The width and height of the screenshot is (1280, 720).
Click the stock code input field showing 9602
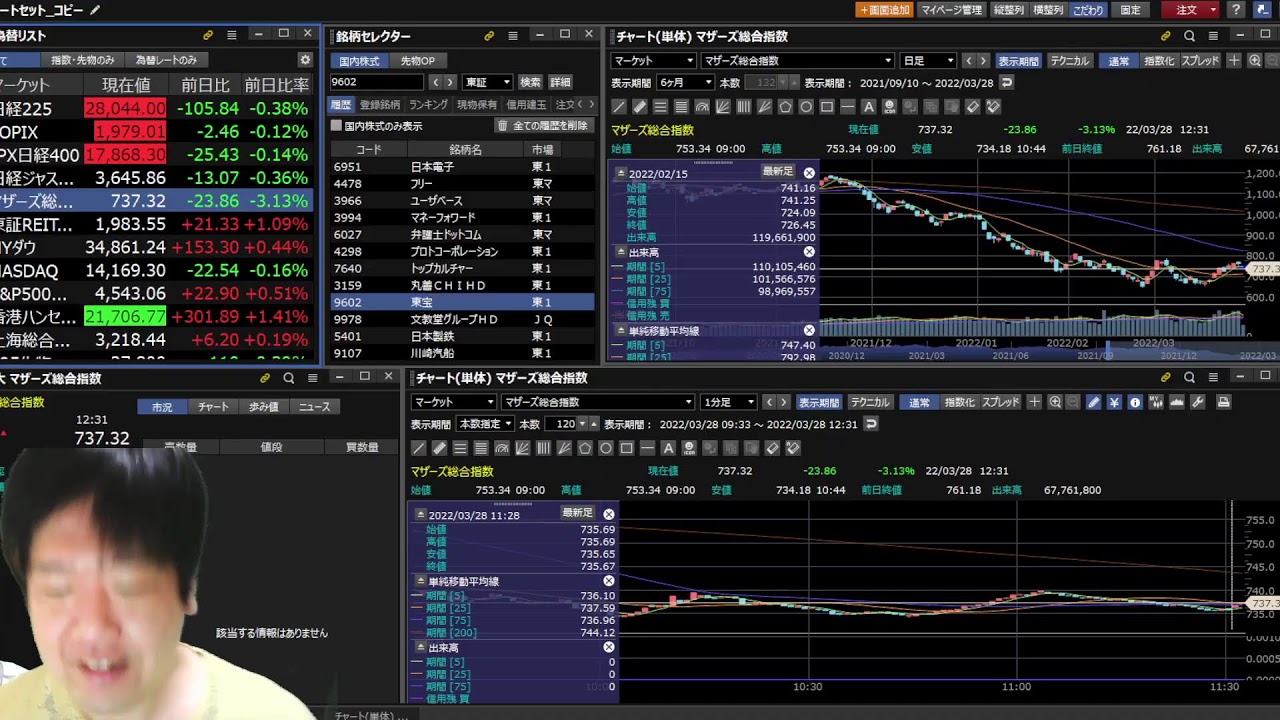coord(376,82)
